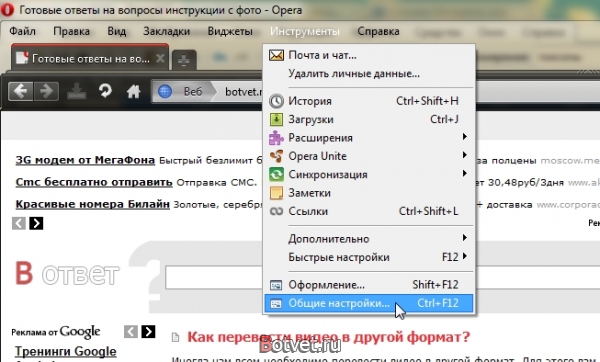Click the Оформление icon in menu
This screenshot has width=600, height=362.
[x=276, y=285]
